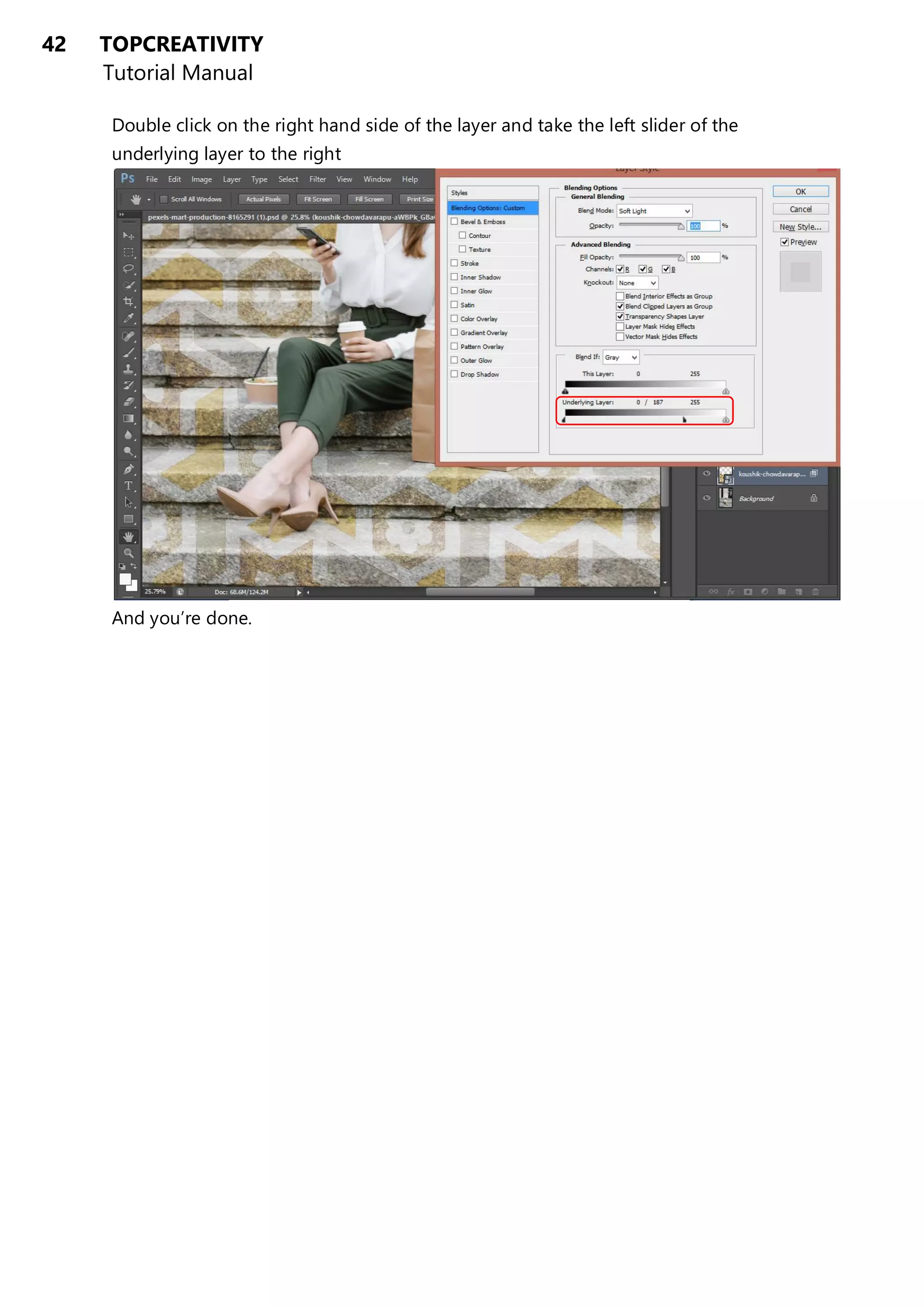Click the Actual Pixels button
The height and width of the screenshot is (1306, 924).
pyautogui.click(x=263, y=199)
